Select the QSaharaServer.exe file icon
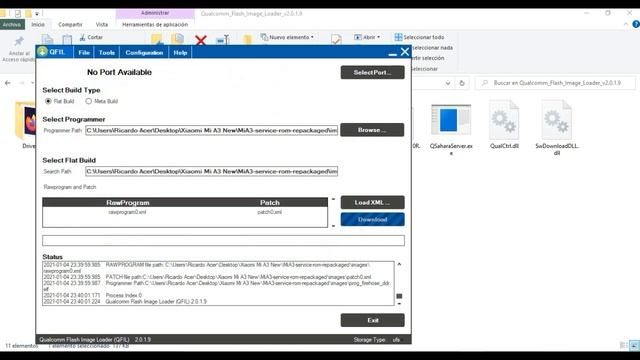Screen dimensions: 640x360 click(451, 120)
